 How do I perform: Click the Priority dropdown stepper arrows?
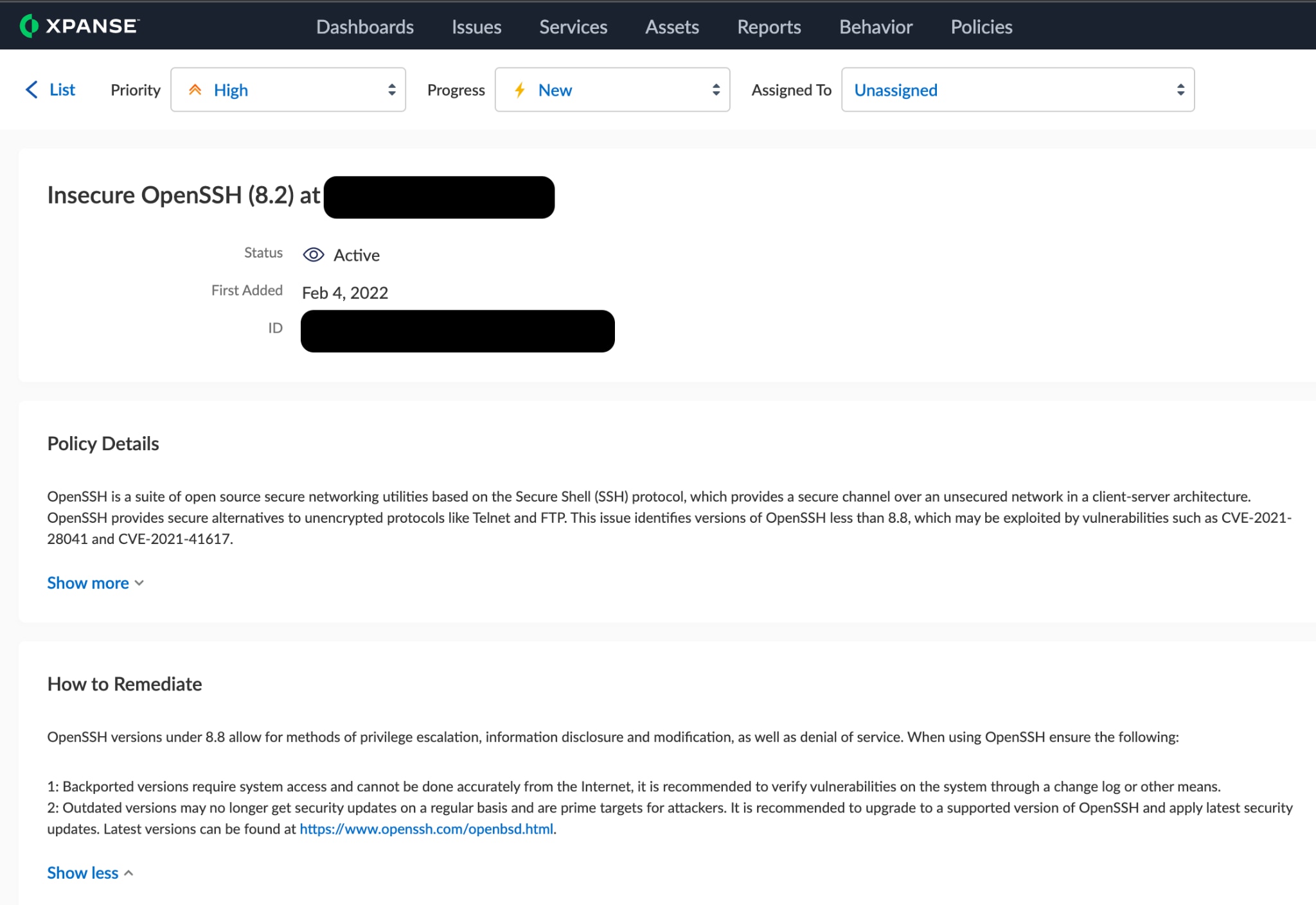pyautogui.click(x=391, y=89)
